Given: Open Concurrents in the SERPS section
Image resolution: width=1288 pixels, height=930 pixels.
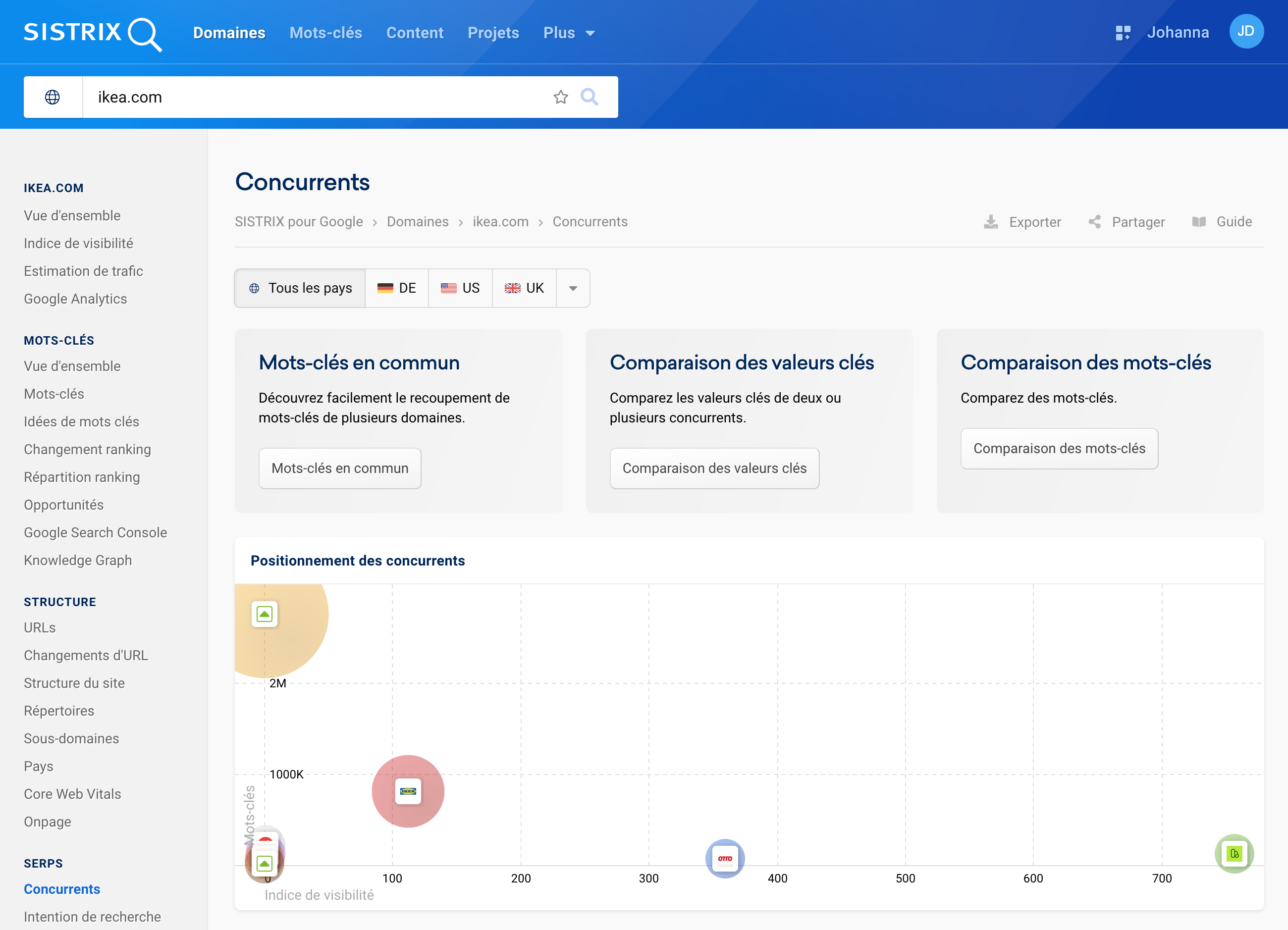Looking at the screenshot, I should pyautogui.click(x=62, y=890).
